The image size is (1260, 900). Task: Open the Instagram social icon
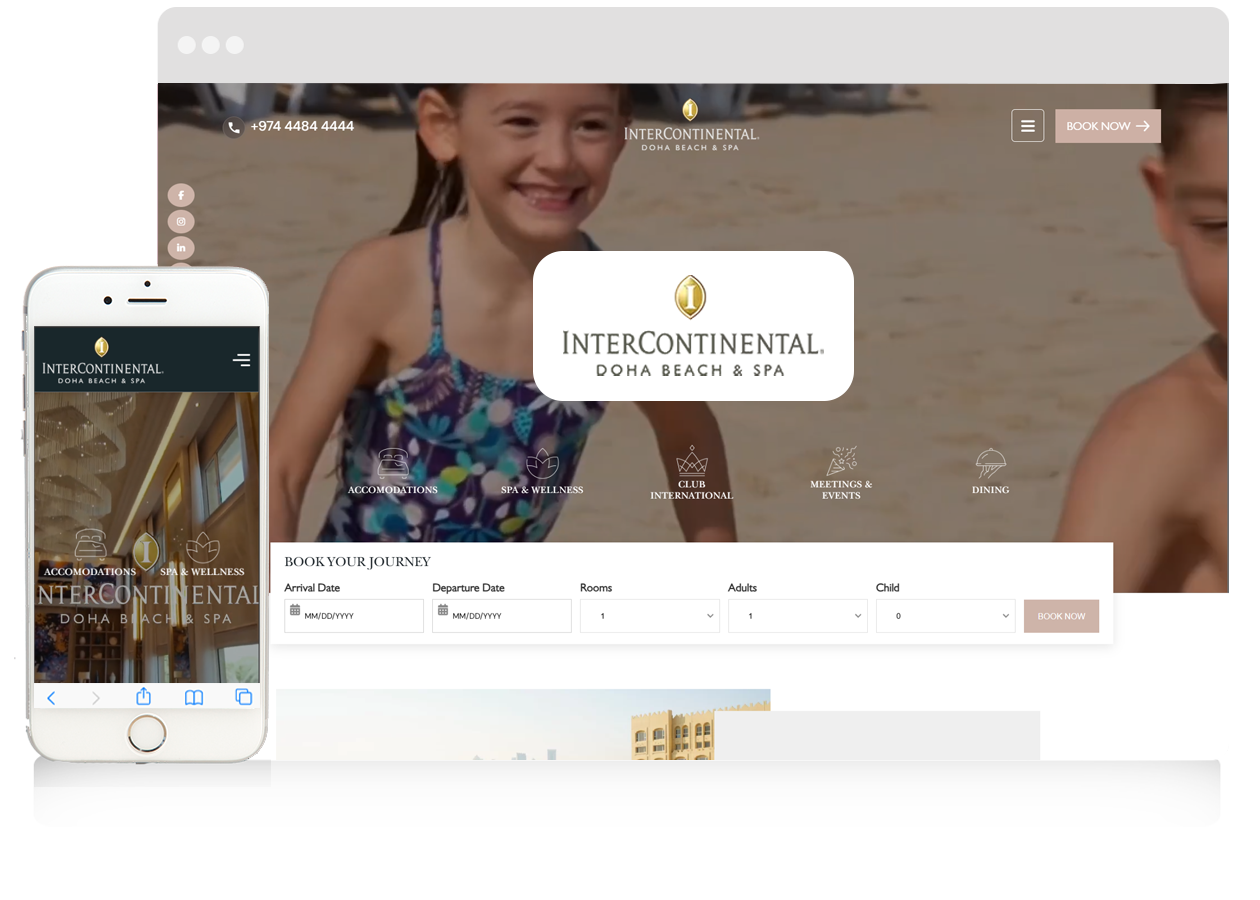pos(181,222)
